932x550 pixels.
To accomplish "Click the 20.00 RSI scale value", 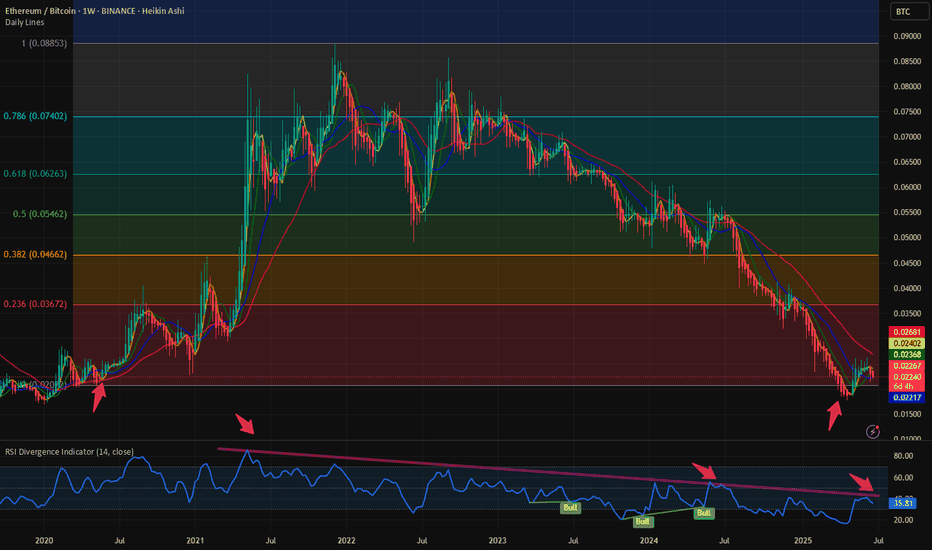I will click(903, 520).
